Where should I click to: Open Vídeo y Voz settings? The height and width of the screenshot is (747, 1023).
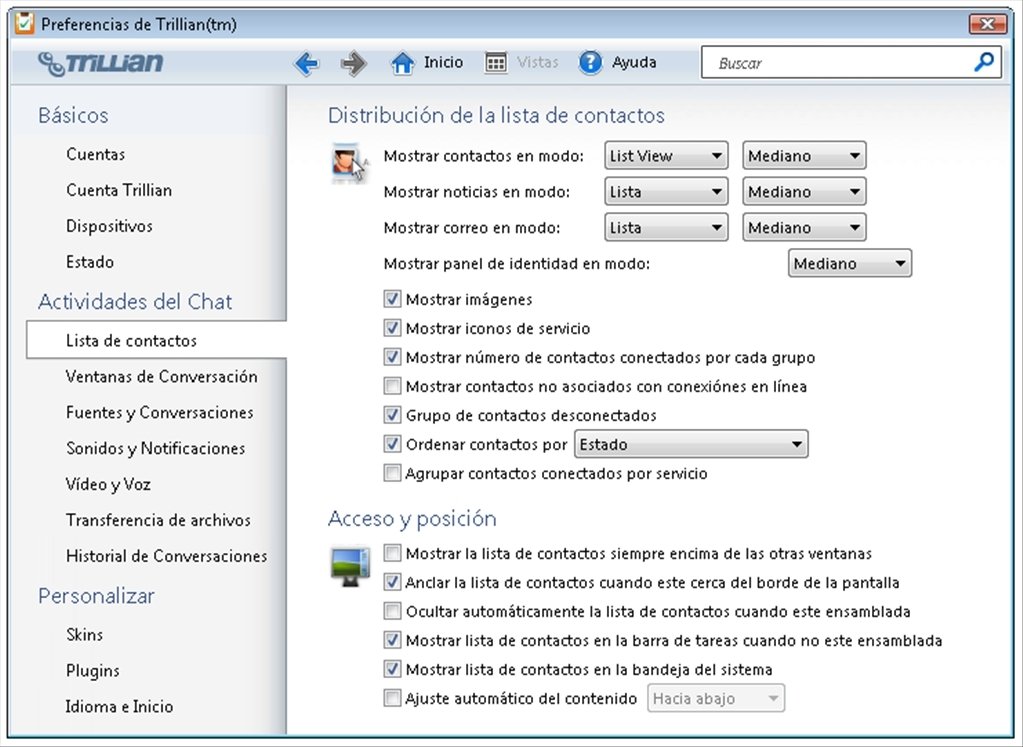coord(108,484)
